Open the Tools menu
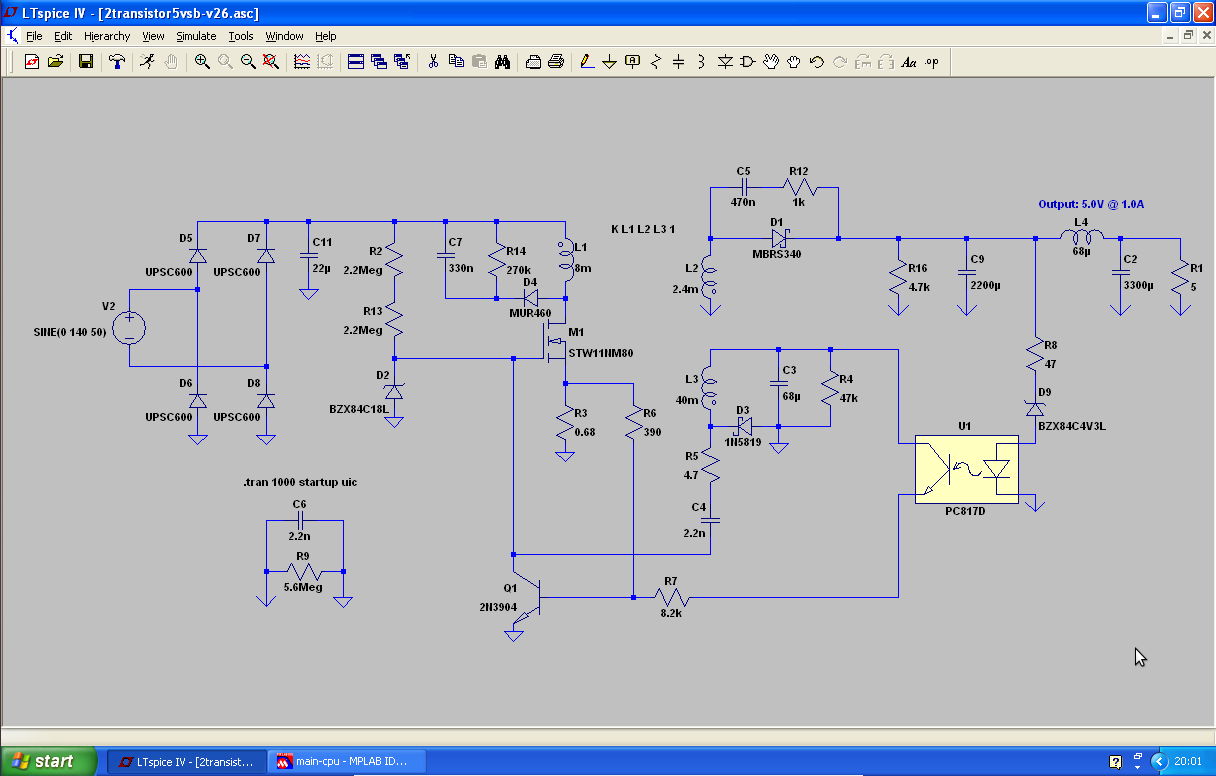The image size is (1216, 776). [x=241, y=36]
